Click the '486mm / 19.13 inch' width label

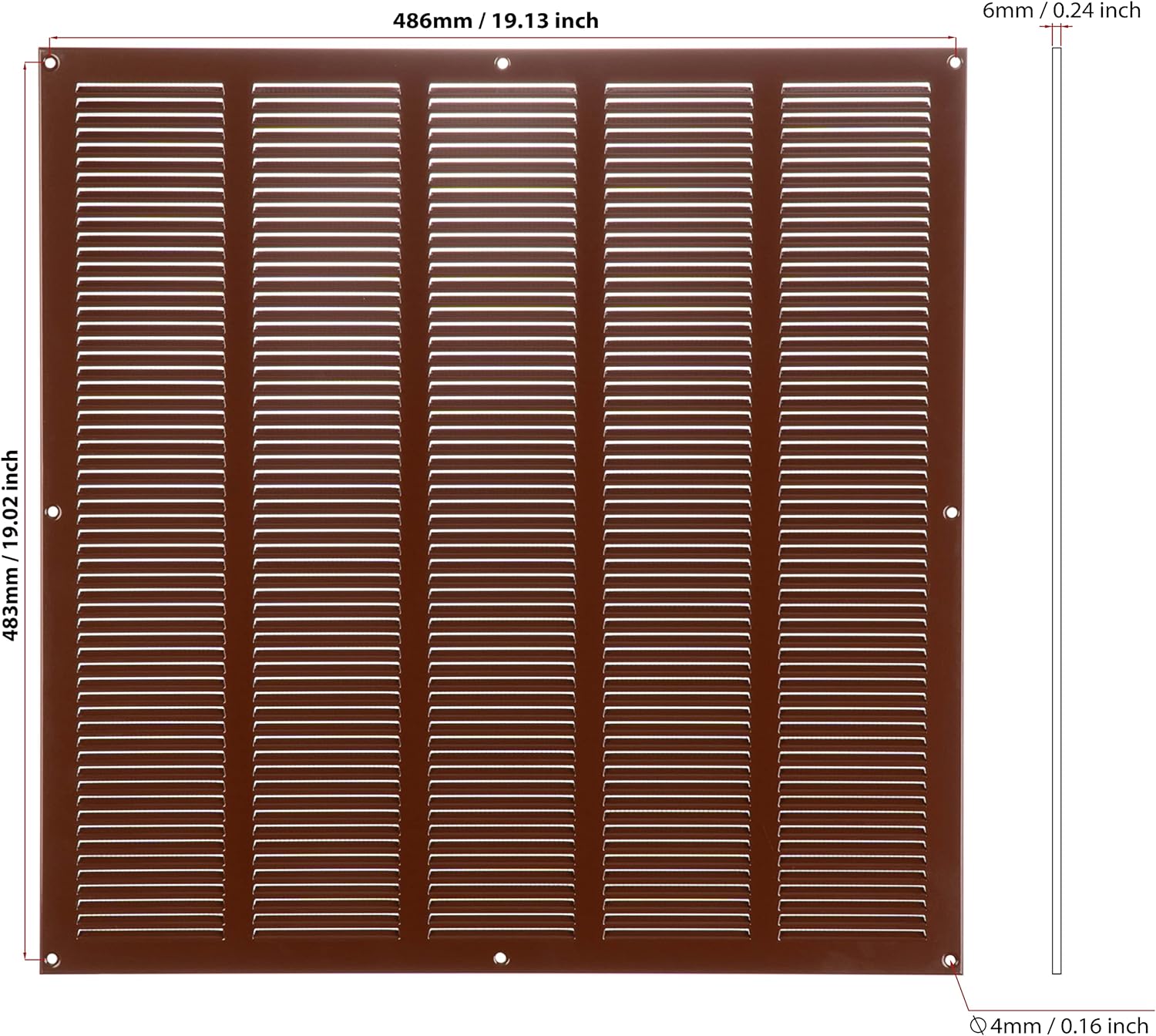[496, 21]
